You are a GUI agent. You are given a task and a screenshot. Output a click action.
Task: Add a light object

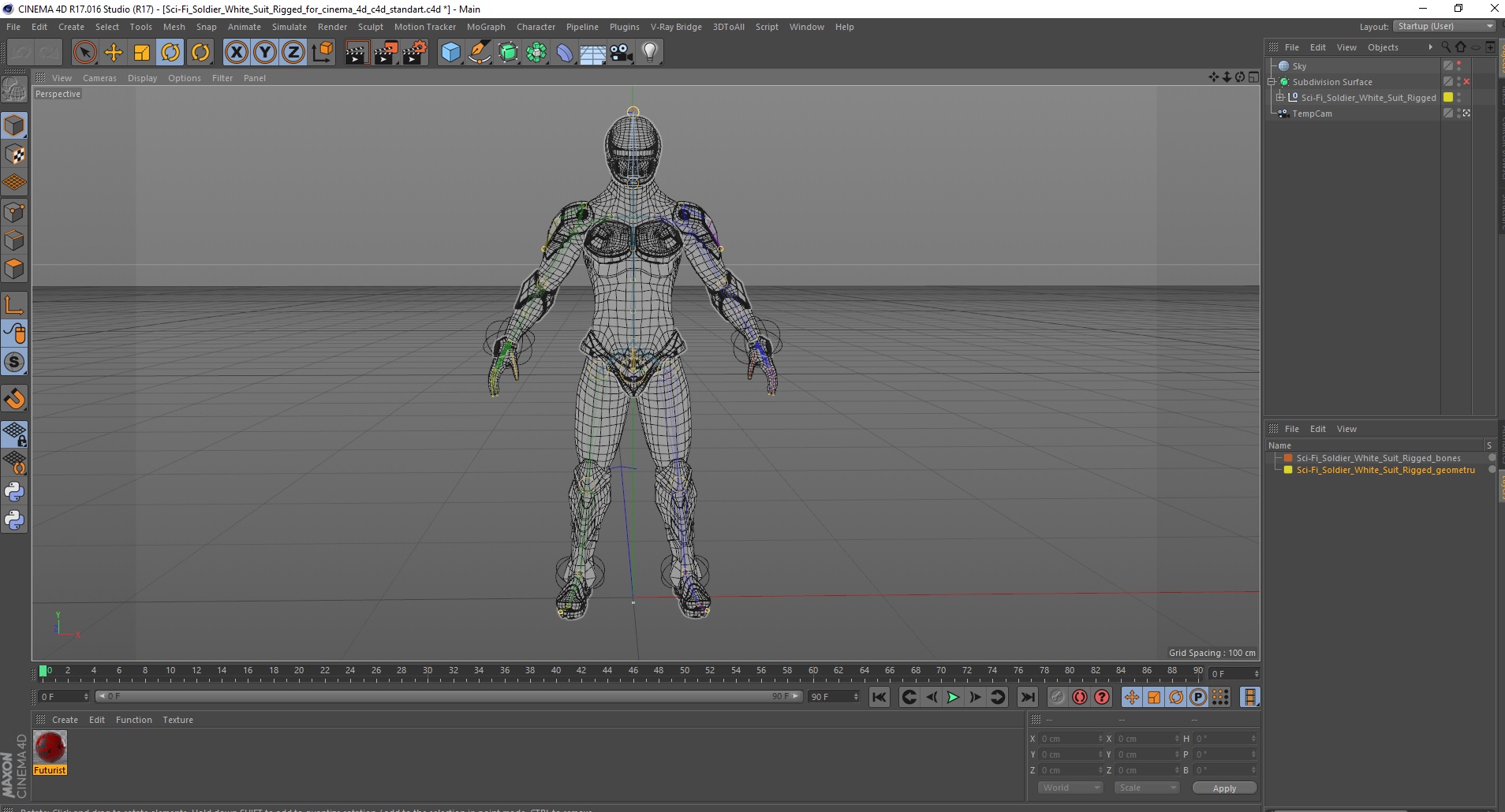pyautogui.click(x=649, y=53)
